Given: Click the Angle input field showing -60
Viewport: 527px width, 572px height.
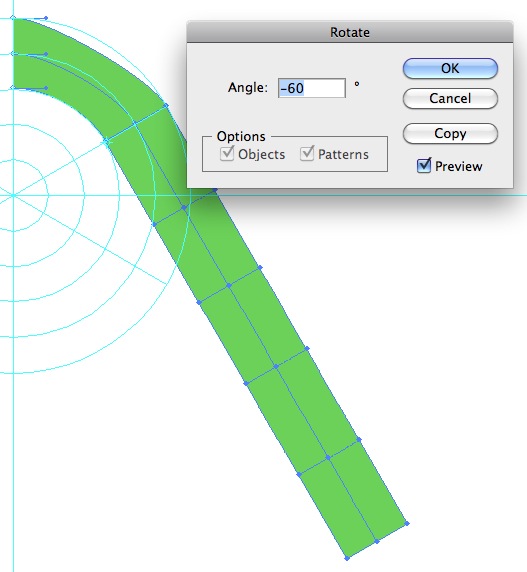Looking at the screenshot, I should (311, 88).
